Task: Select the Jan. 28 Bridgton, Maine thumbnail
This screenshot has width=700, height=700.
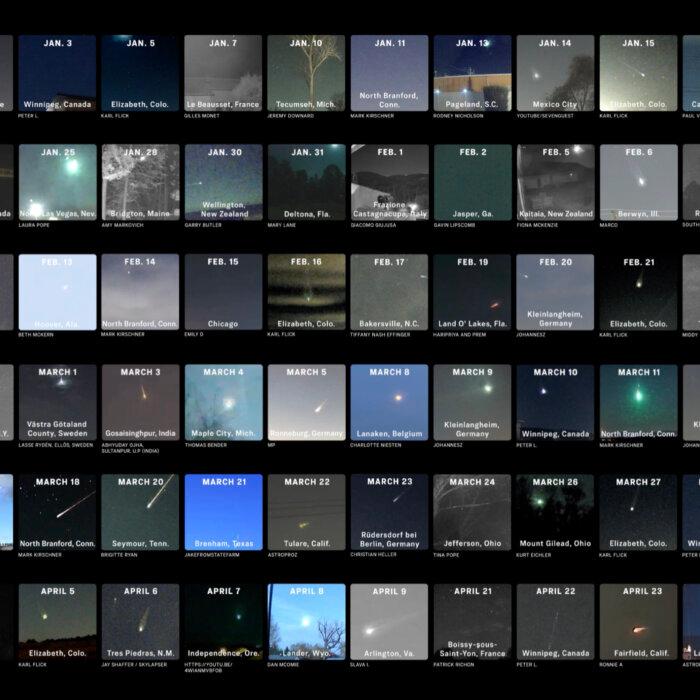Action: click(141, 182)
